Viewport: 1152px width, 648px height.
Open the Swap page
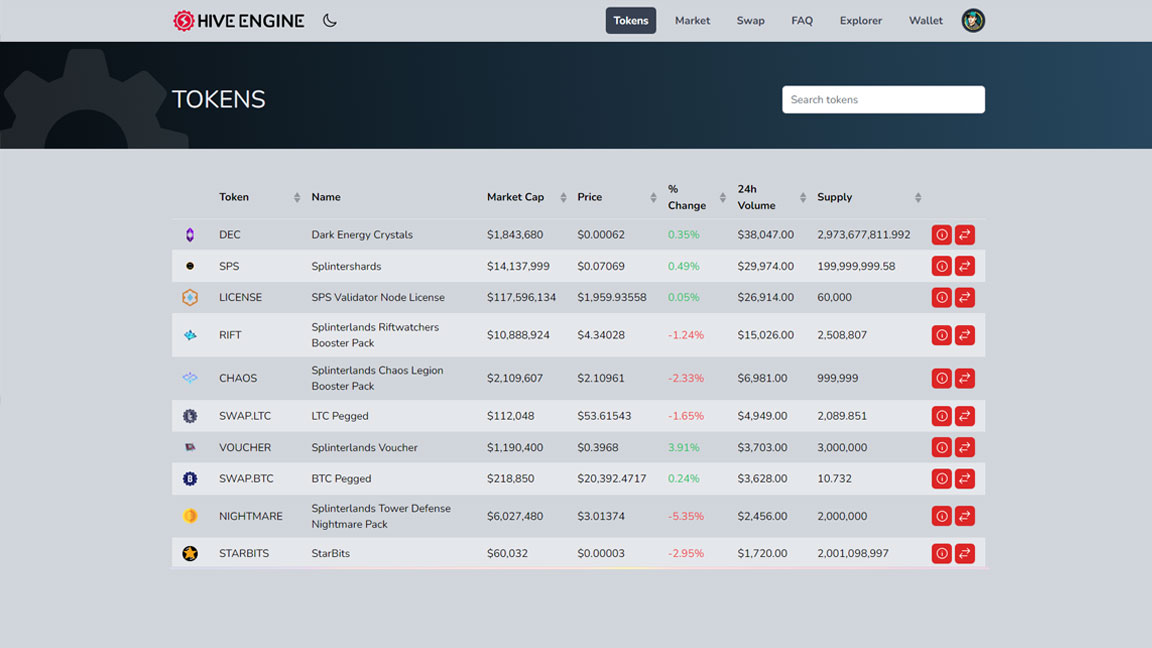click(x=750, y=21)
